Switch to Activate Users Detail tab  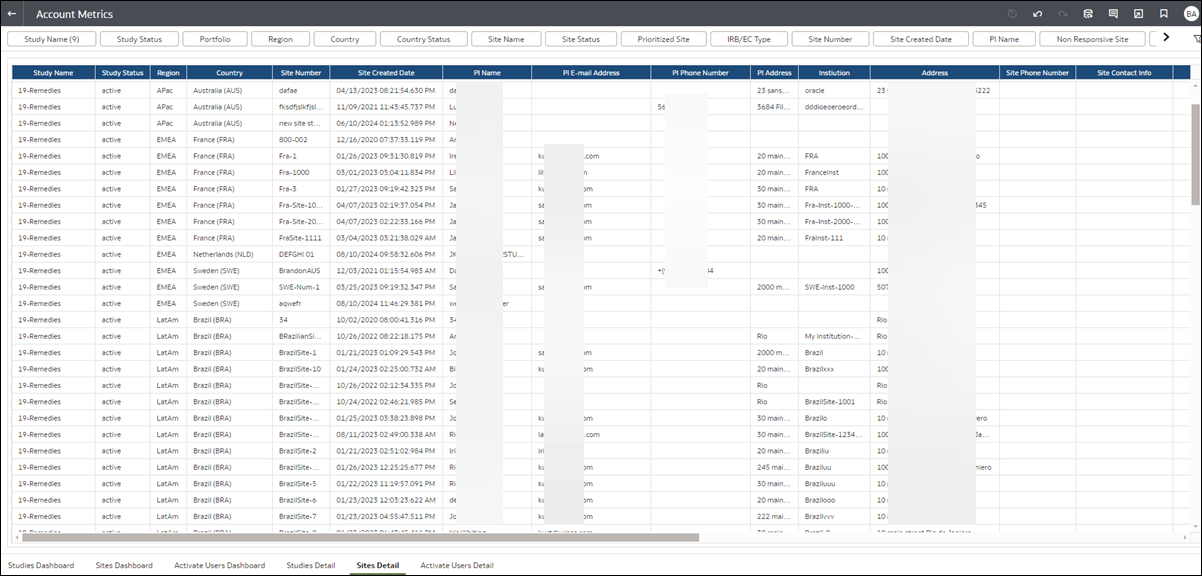tap(457, 565)
